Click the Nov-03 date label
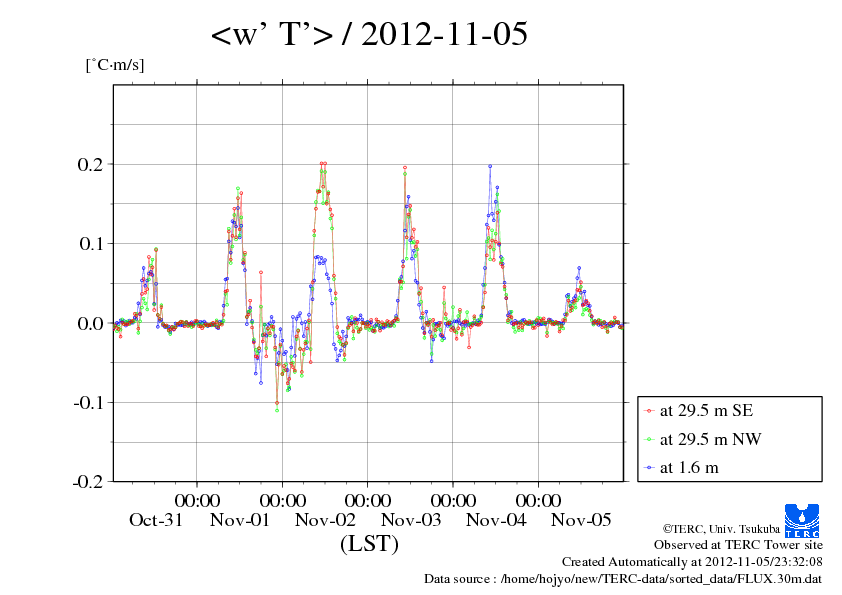 pyautogui.click(x=411, y=520)
